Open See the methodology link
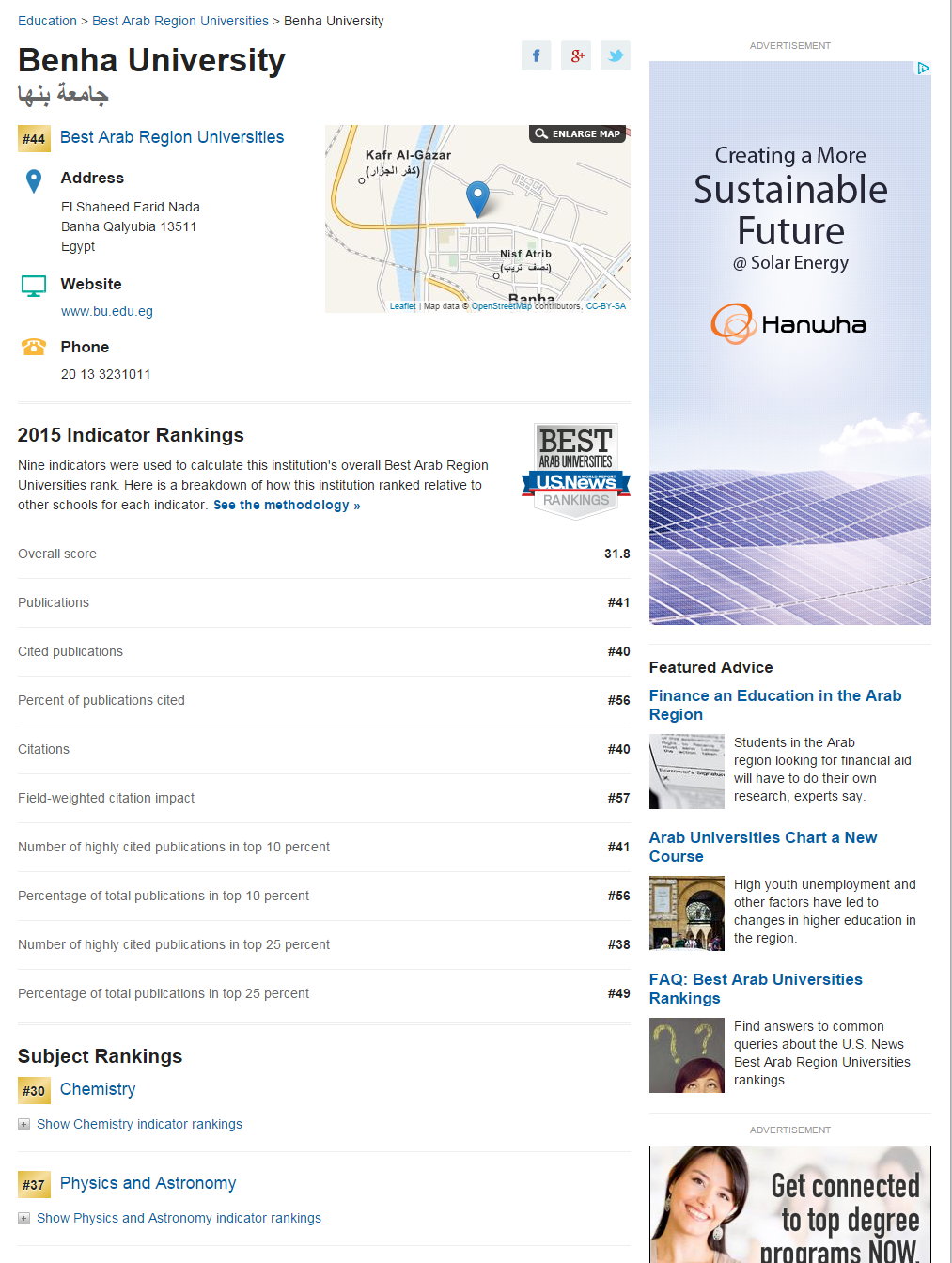The height and width of the screenshot is (1263, 952). pyautogui.click(x=287, y=505)
